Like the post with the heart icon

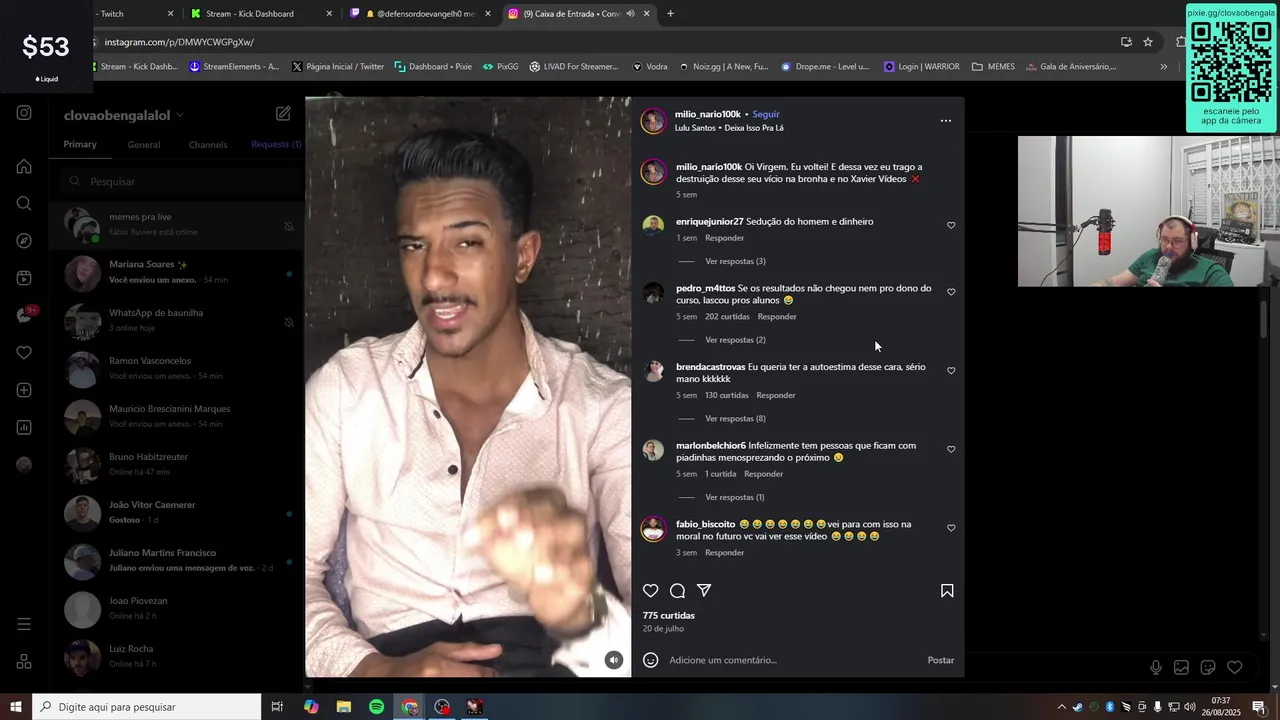(650, 591)
